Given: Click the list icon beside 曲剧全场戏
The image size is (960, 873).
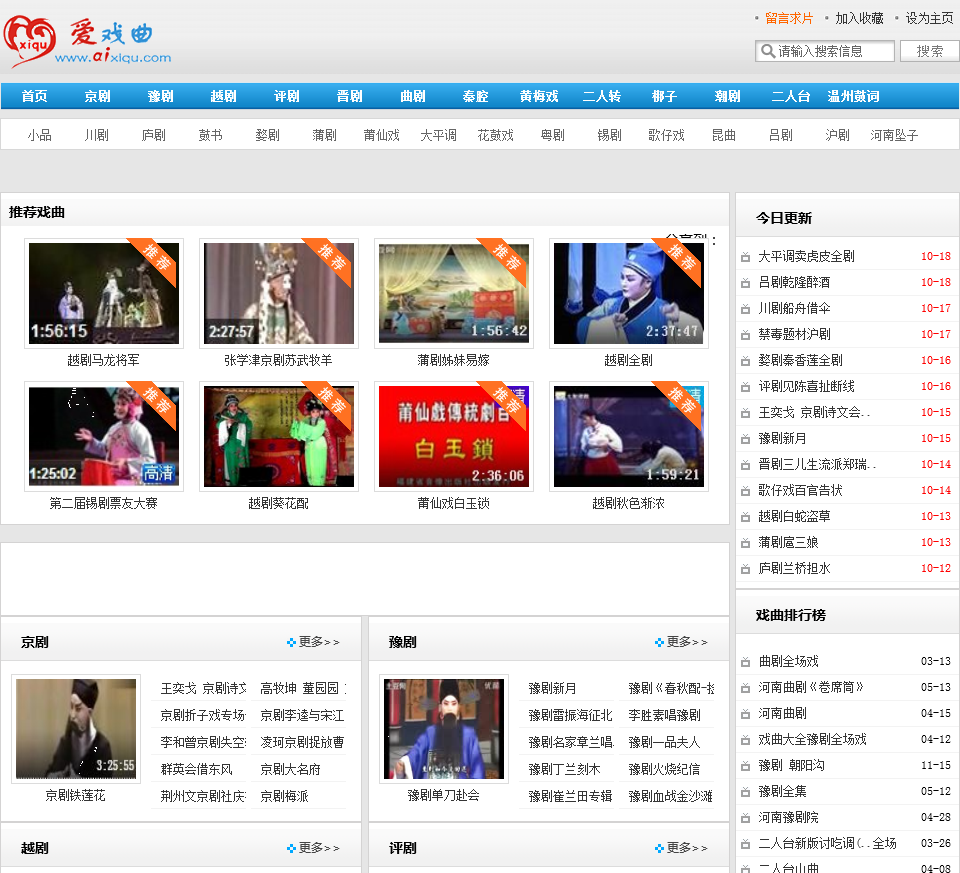Looking at the screenshot, I should coord(745,662).
